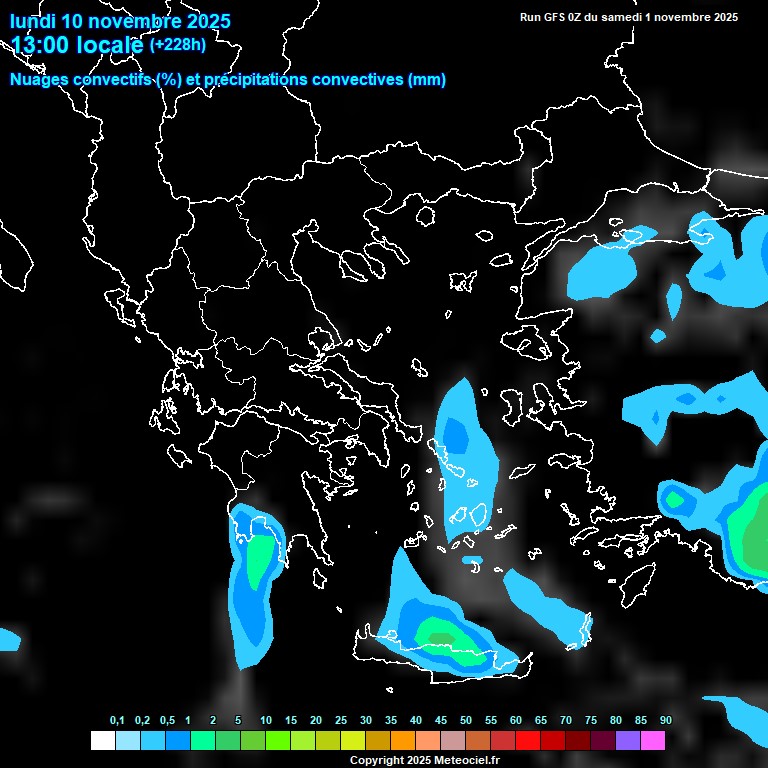Click the bright green swatch between 10 and 15
The height and width of the screenshot is (768, 768).
(277, 741)
